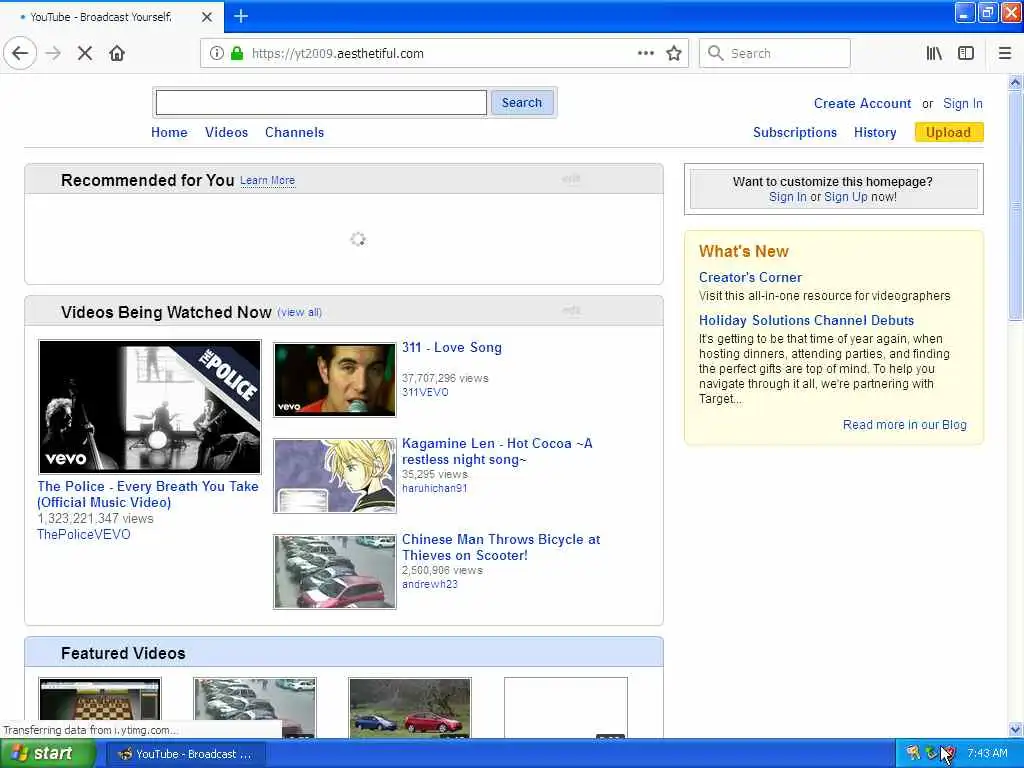Open site information icon in address bar
The width and height of the screenshot is (1024, 768).
pos(216,53)
